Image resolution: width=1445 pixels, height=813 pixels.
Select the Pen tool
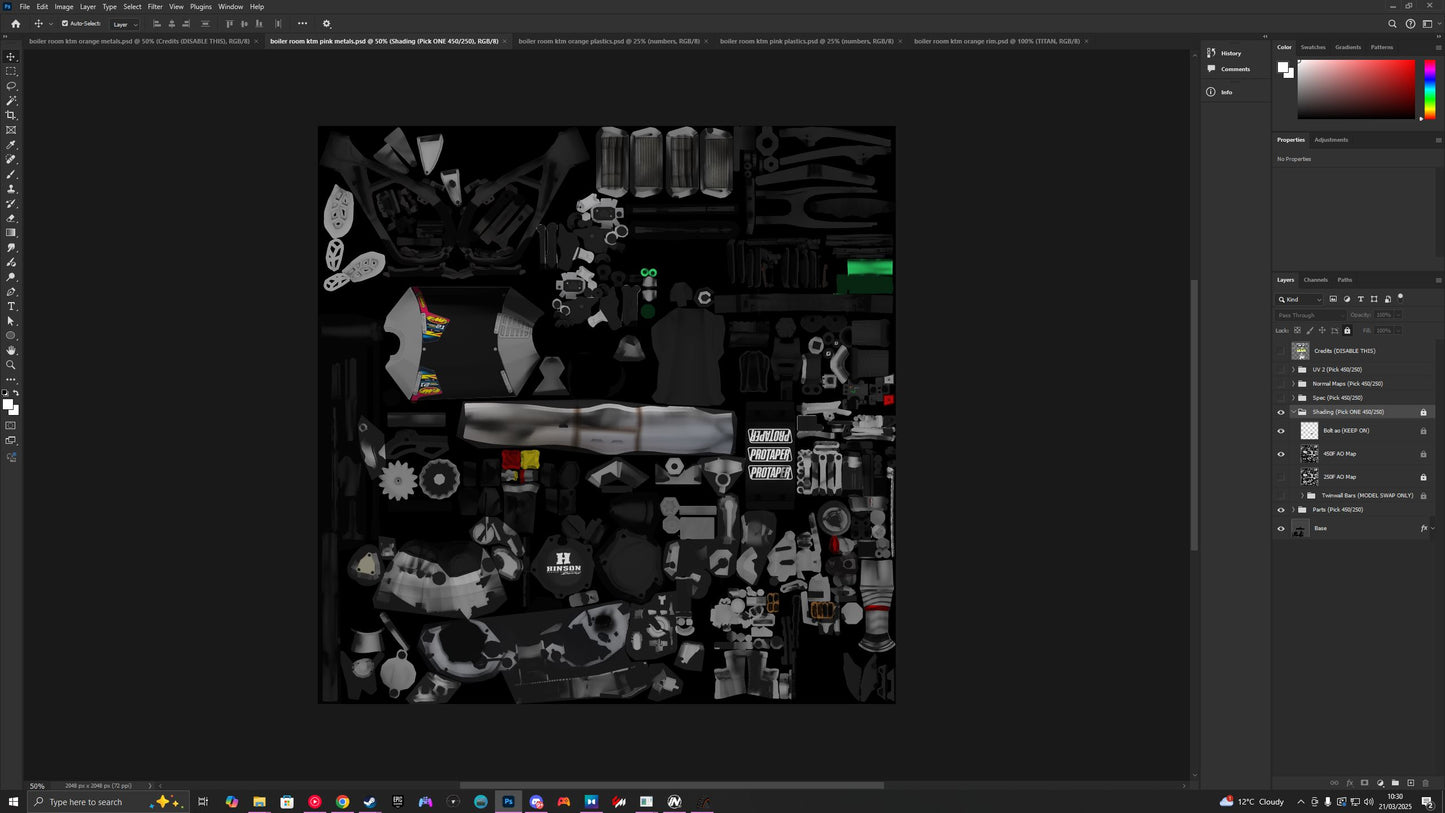click(11, 292)
